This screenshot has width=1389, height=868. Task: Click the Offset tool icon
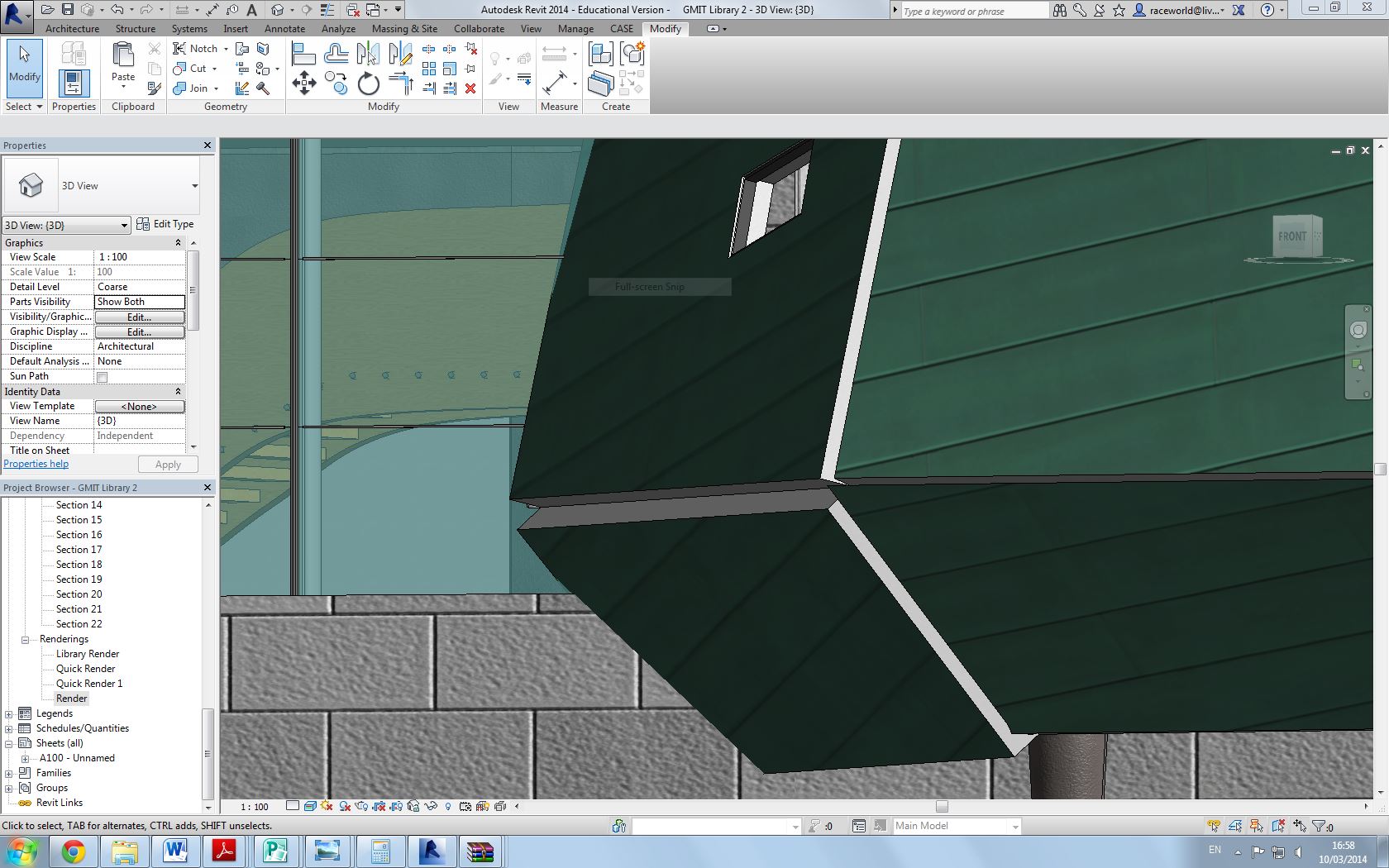click(x=336, y=55)
